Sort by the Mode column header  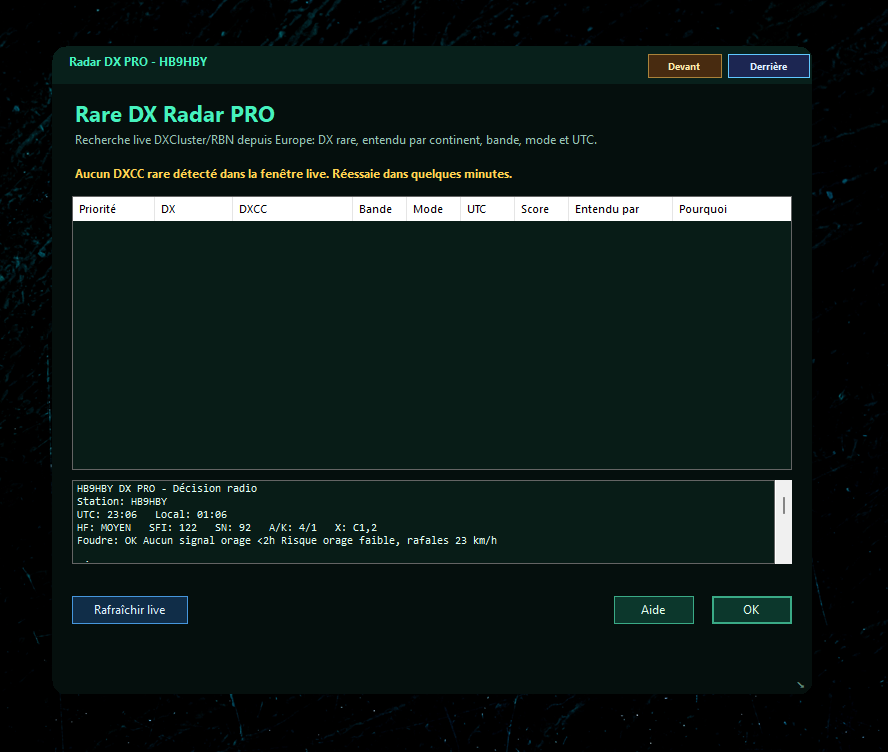(433, 209)
